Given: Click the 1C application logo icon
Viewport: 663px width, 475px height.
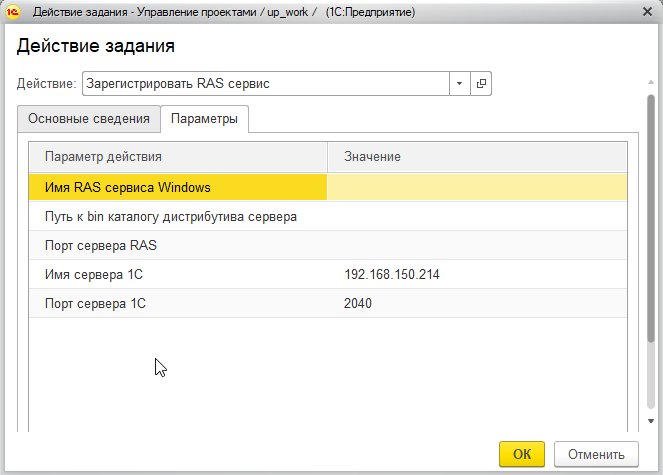Looking at the screenshot, I should point(13,12).
